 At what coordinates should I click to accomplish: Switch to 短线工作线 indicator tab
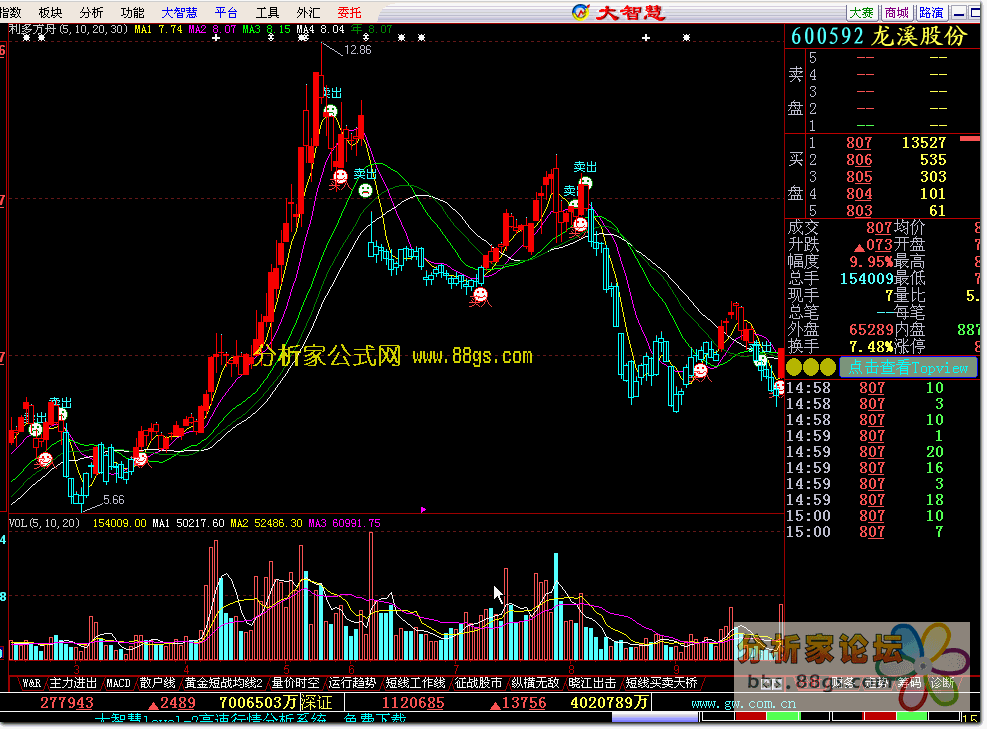(x=415, y=683)
